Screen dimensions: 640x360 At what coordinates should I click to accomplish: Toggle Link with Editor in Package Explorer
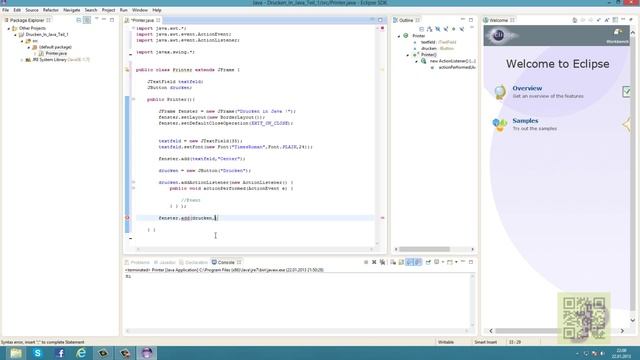coord(87,20)
